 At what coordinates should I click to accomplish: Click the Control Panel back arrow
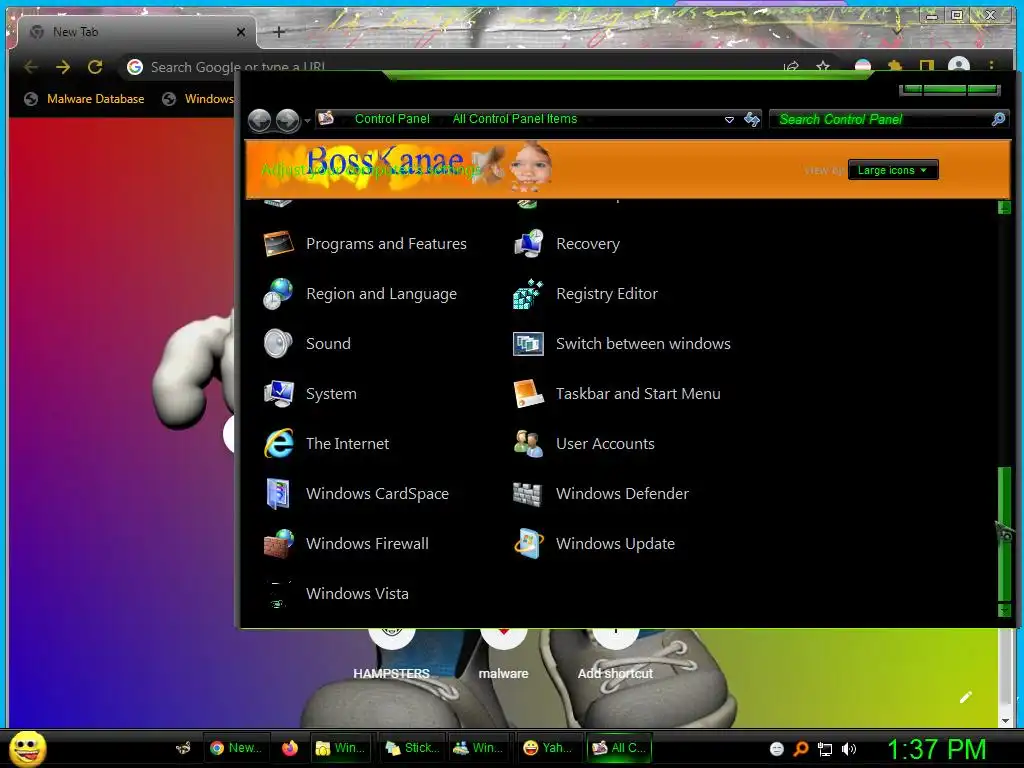(x=259, y=120)
